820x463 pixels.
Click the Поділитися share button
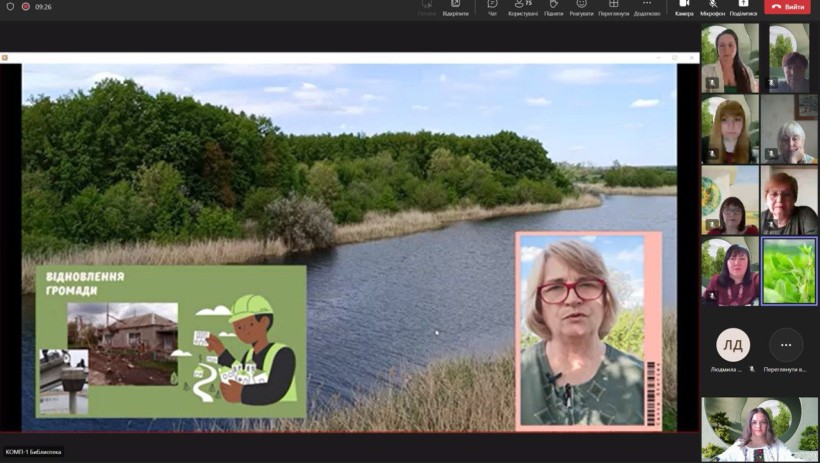[x=743, y=8]
